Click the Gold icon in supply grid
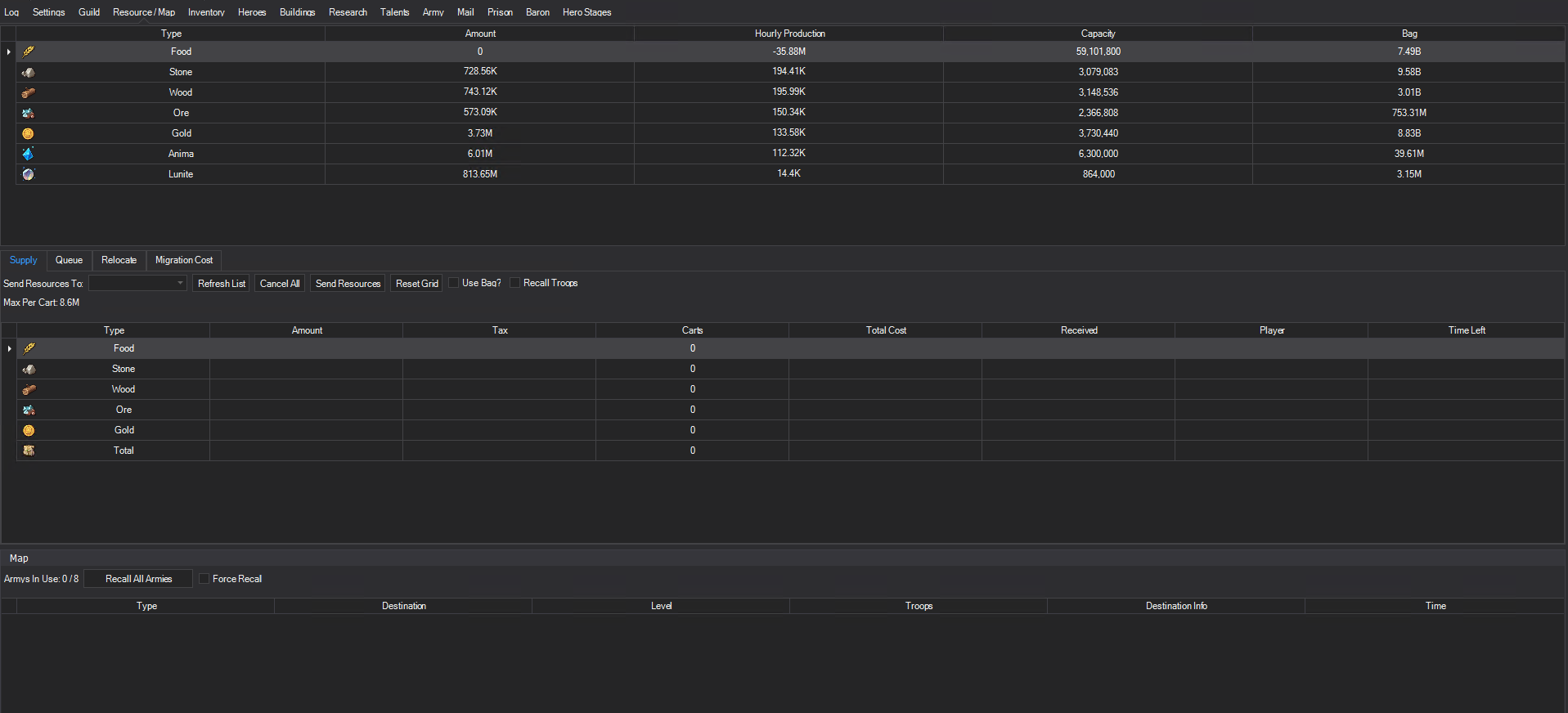The image size is (1568, 713). click(29, 430)
